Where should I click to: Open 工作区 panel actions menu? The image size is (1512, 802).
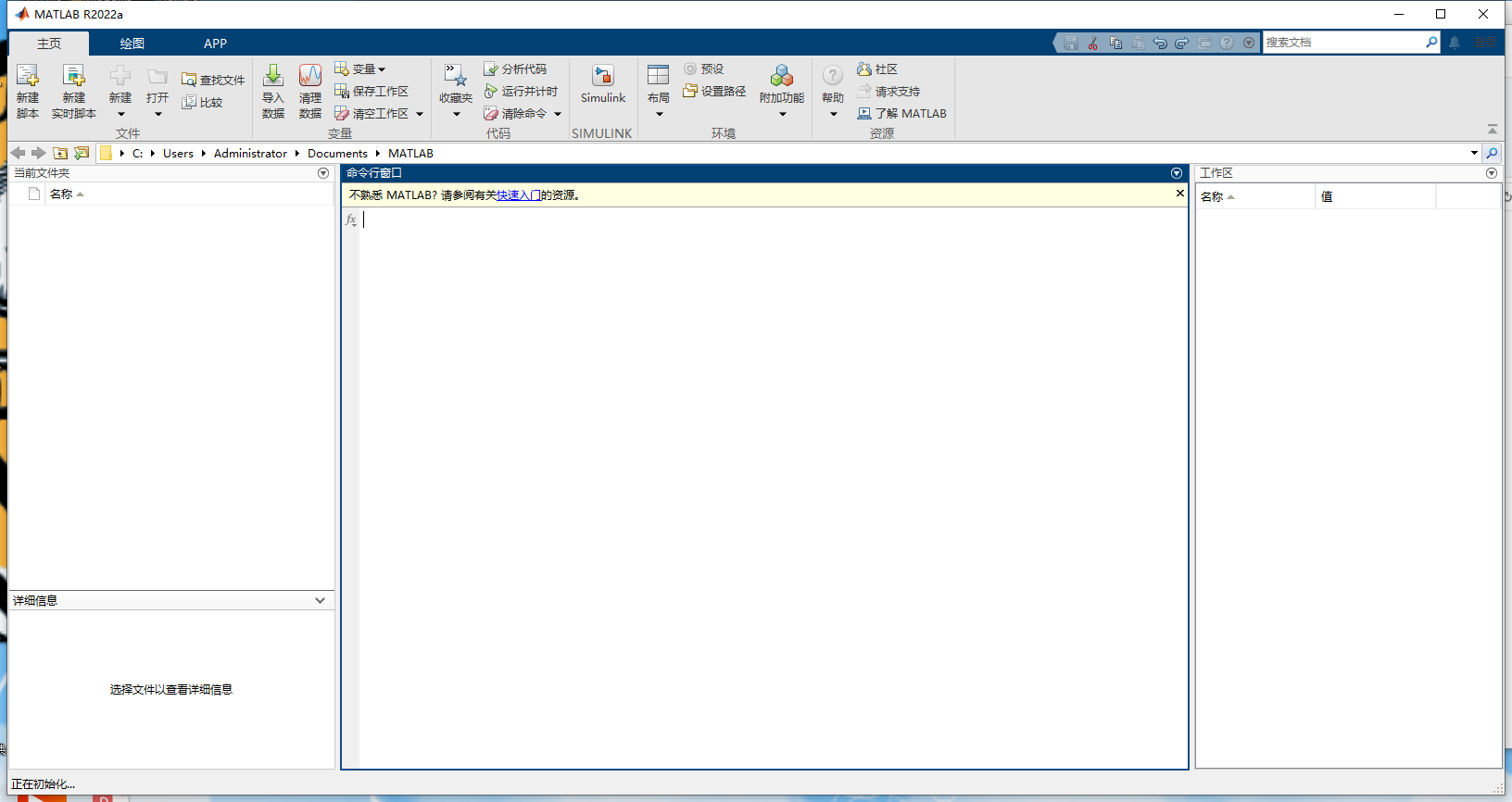pyautogui.click(x=1492, y=173)
